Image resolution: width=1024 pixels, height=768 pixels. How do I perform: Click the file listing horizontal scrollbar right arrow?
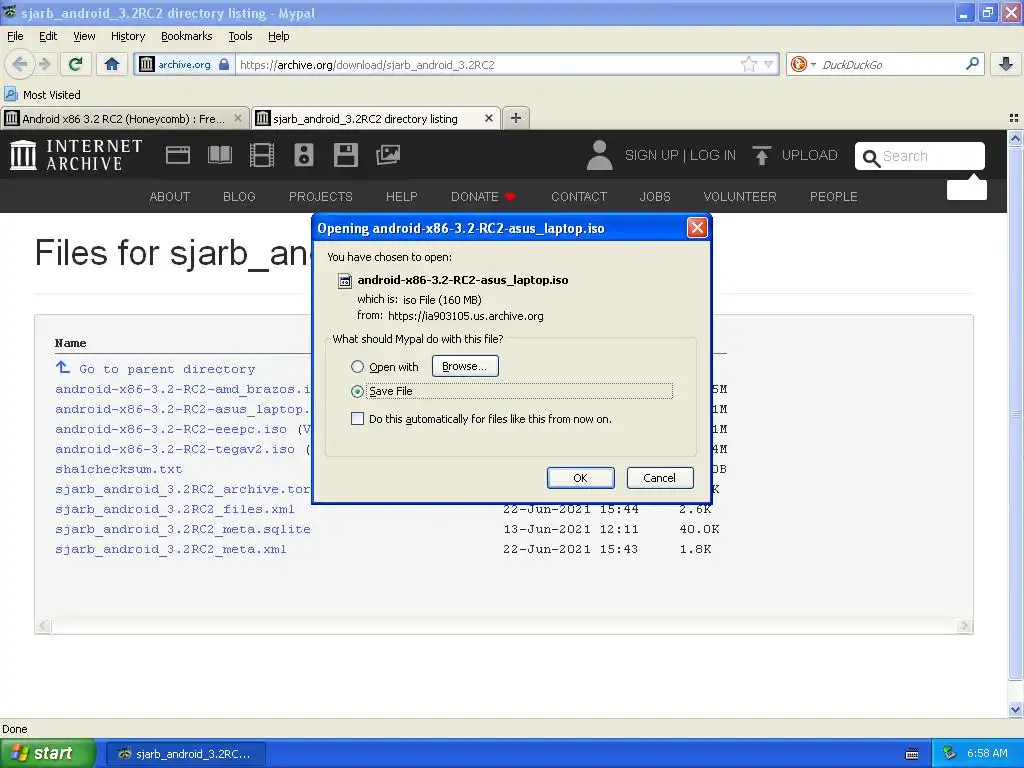point(965,626)
